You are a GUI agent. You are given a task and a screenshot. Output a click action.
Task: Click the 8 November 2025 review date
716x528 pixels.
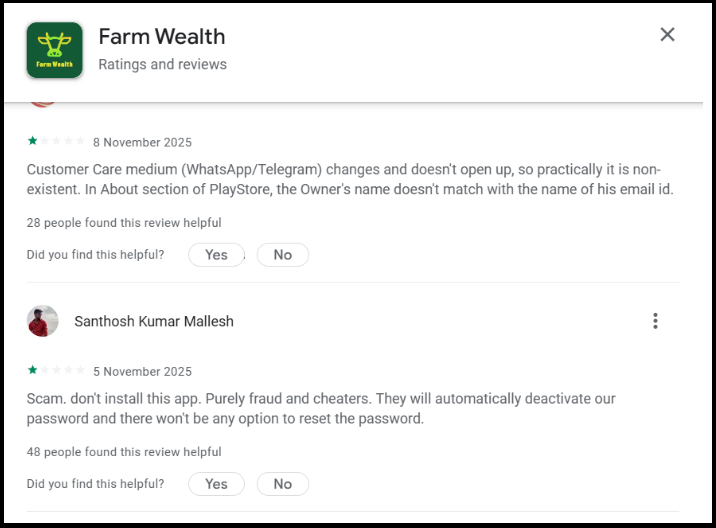click(x=142, y=142)
